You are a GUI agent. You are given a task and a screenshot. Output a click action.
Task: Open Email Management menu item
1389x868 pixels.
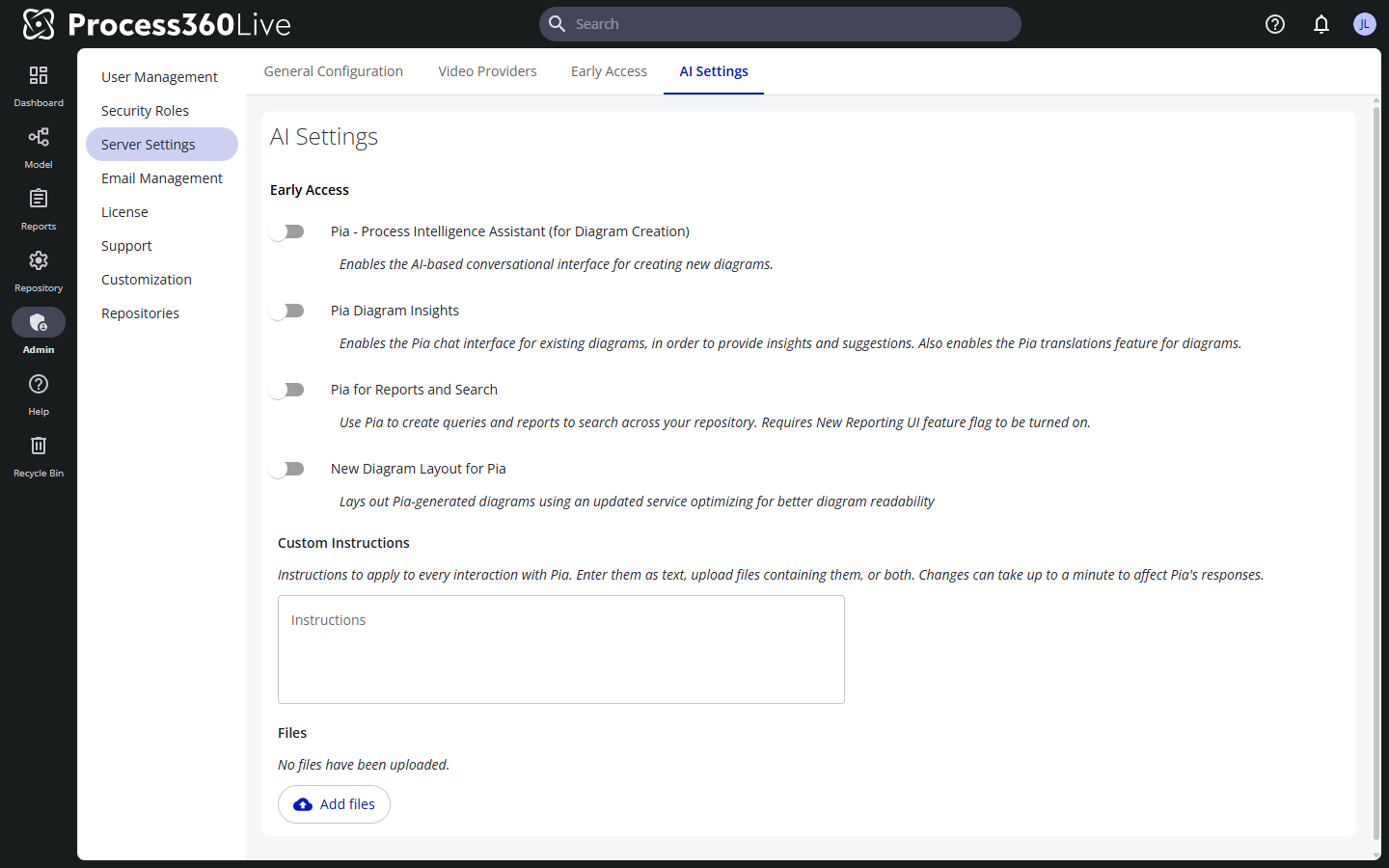click(x=162, y=178)
